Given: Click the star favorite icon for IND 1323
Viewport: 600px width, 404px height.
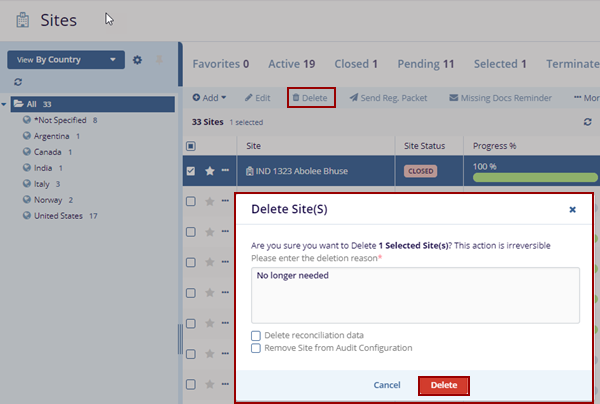Looking at the screenshot, I should (210, 171).
